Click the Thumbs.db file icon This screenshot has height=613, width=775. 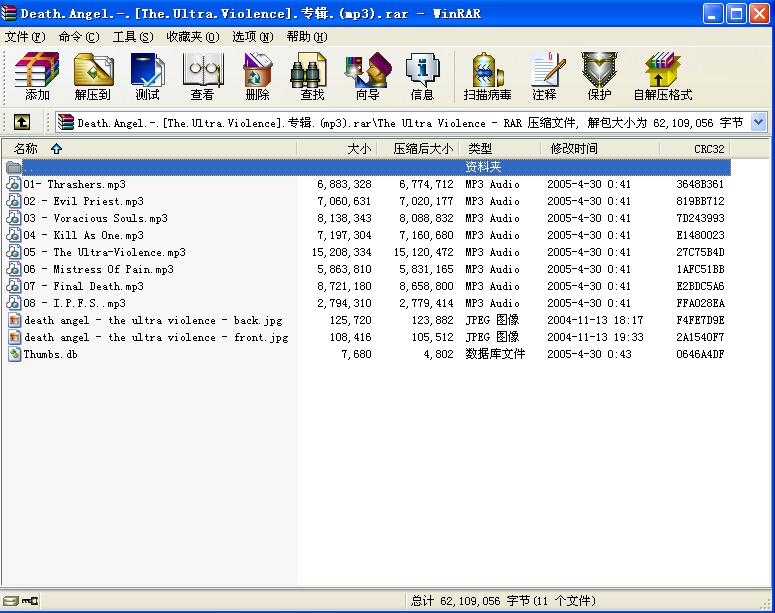[15, 354]
